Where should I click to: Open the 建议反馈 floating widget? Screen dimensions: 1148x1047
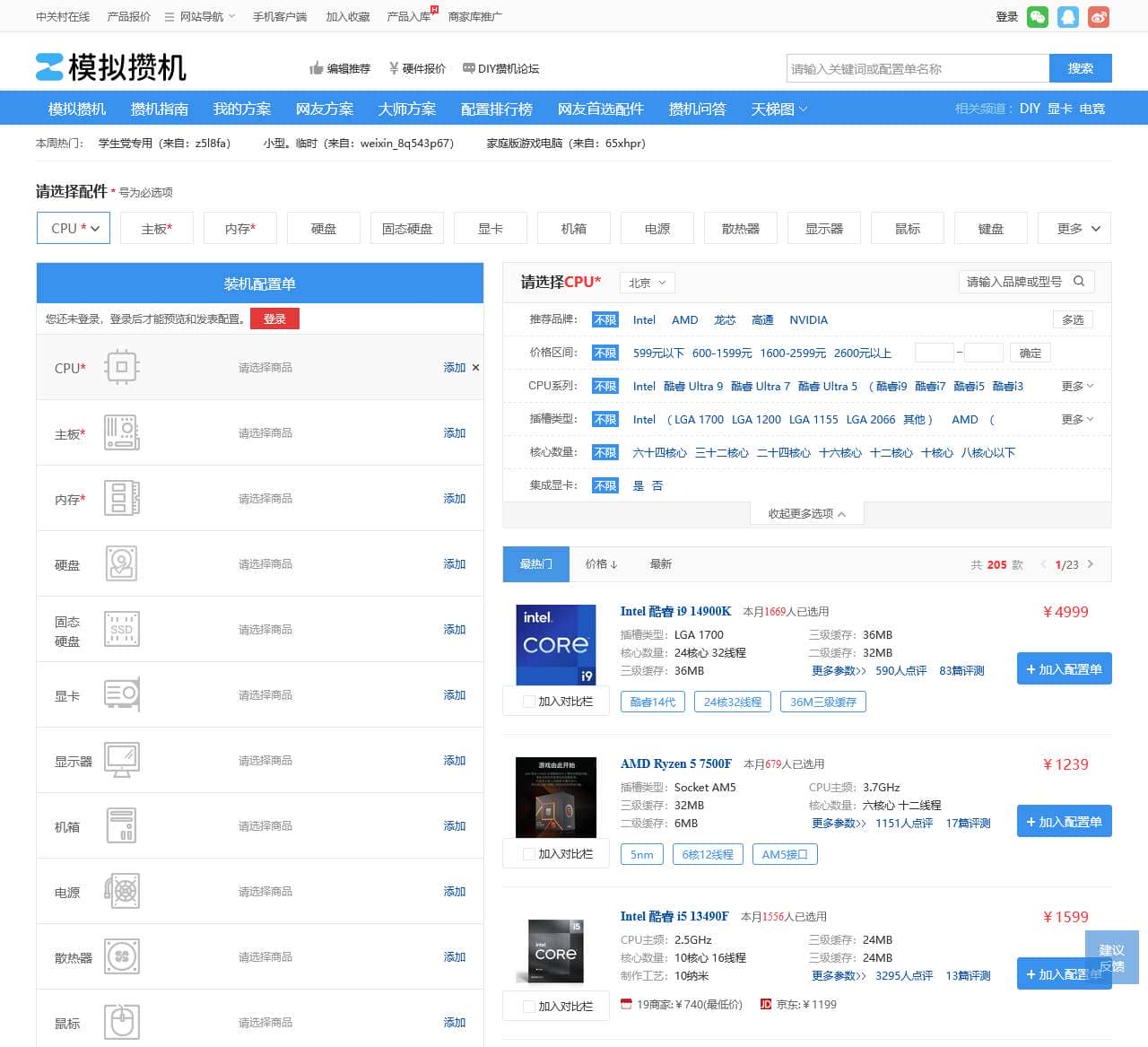click(x=1112, y=958)
